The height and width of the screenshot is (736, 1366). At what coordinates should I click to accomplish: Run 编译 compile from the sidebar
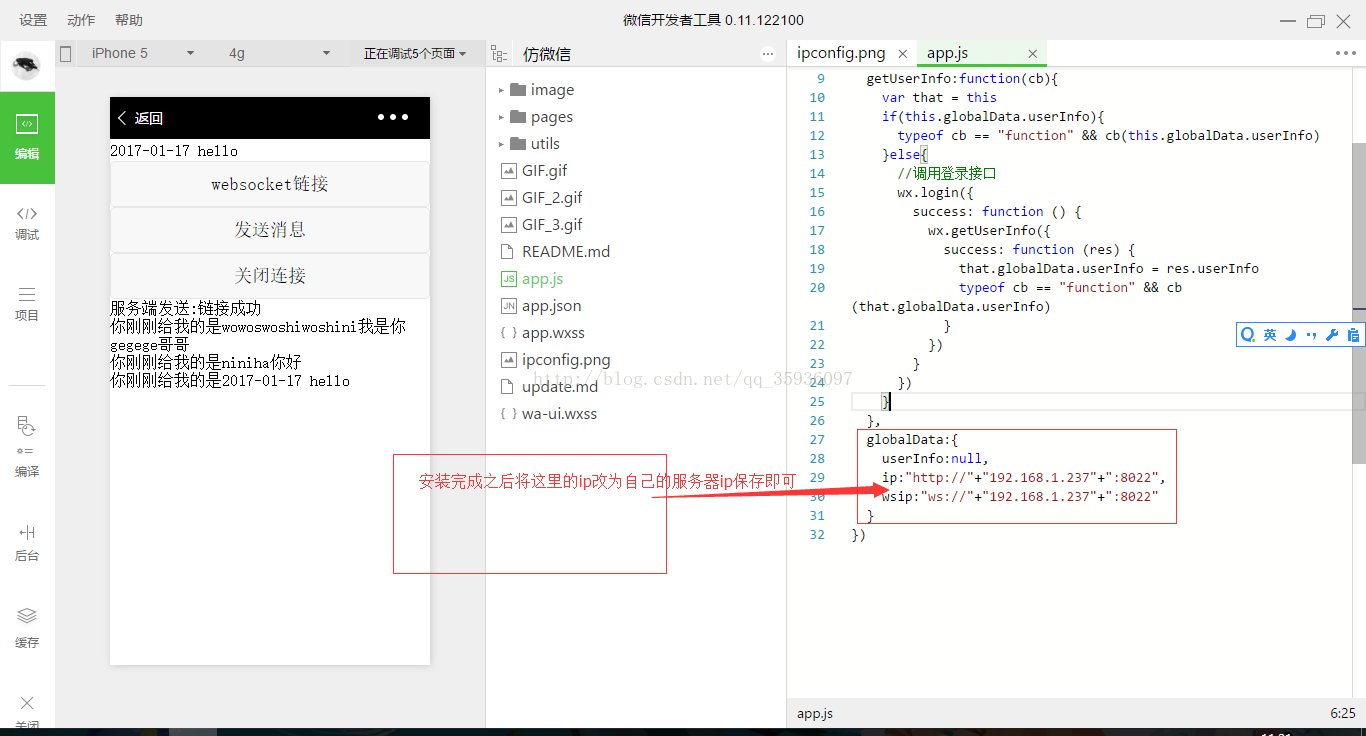click(27, 446)
